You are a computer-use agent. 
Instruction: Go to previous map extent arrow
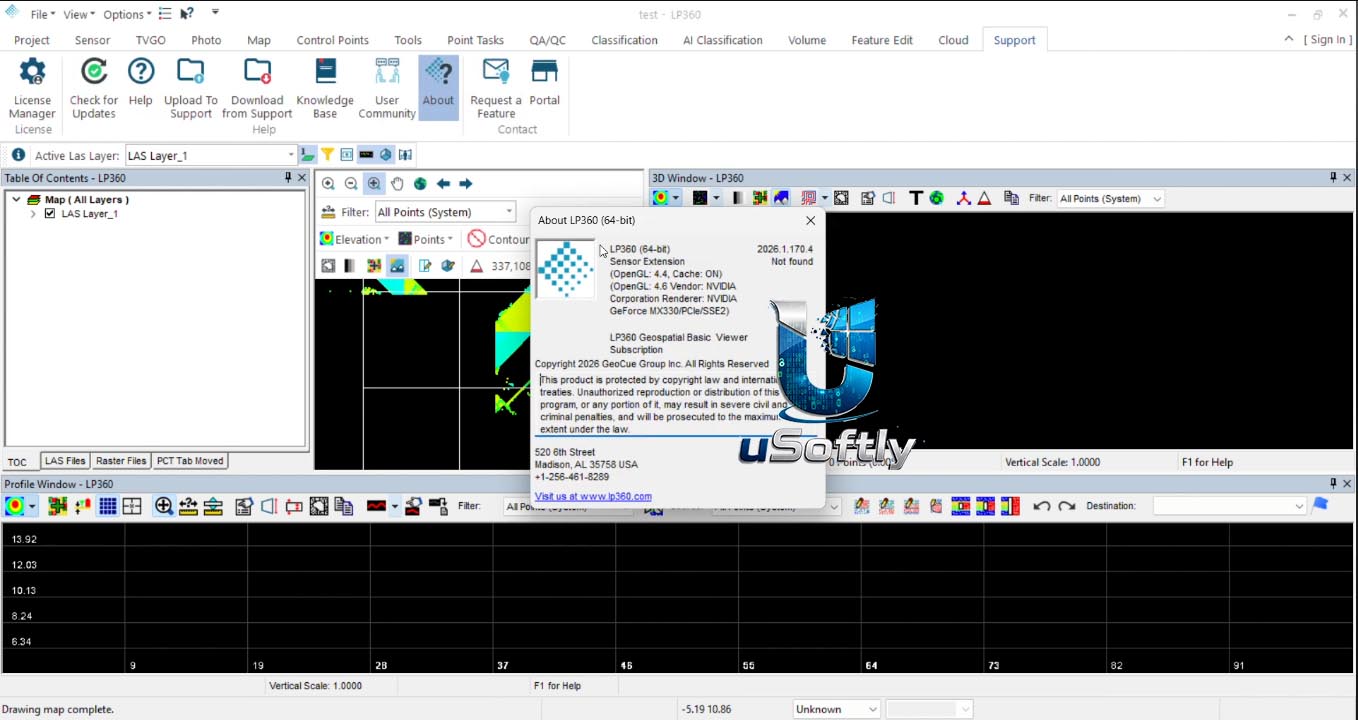tap(443, 184)
